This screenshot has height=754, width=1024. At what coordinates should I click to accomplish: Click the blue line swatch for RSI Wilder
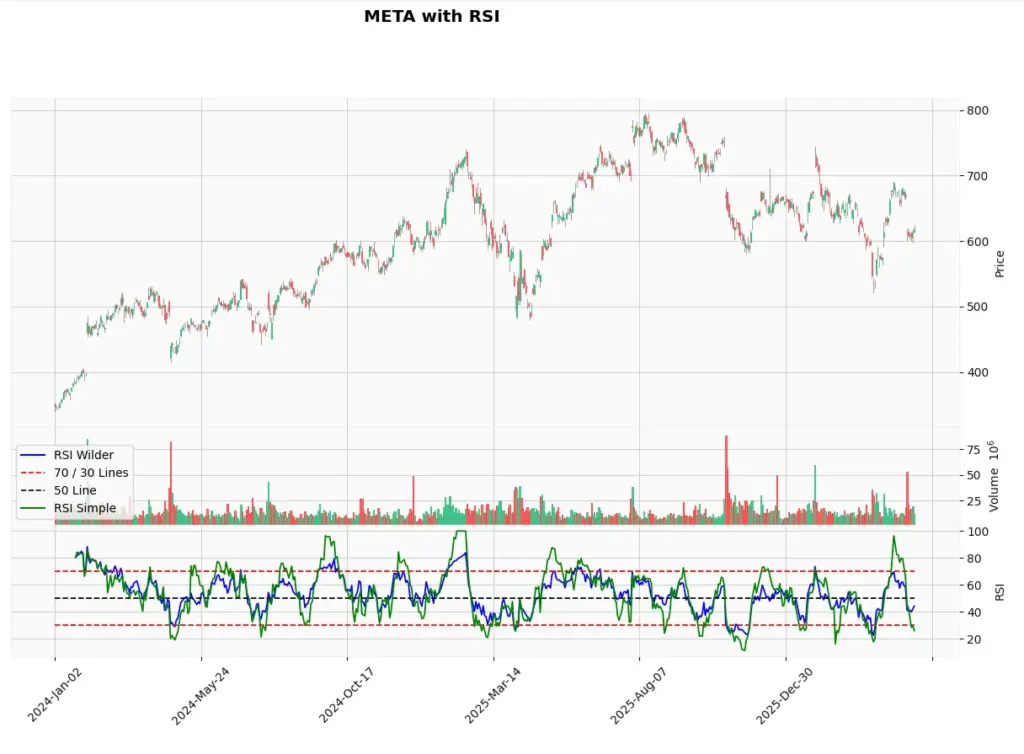[x=33, y=455]
